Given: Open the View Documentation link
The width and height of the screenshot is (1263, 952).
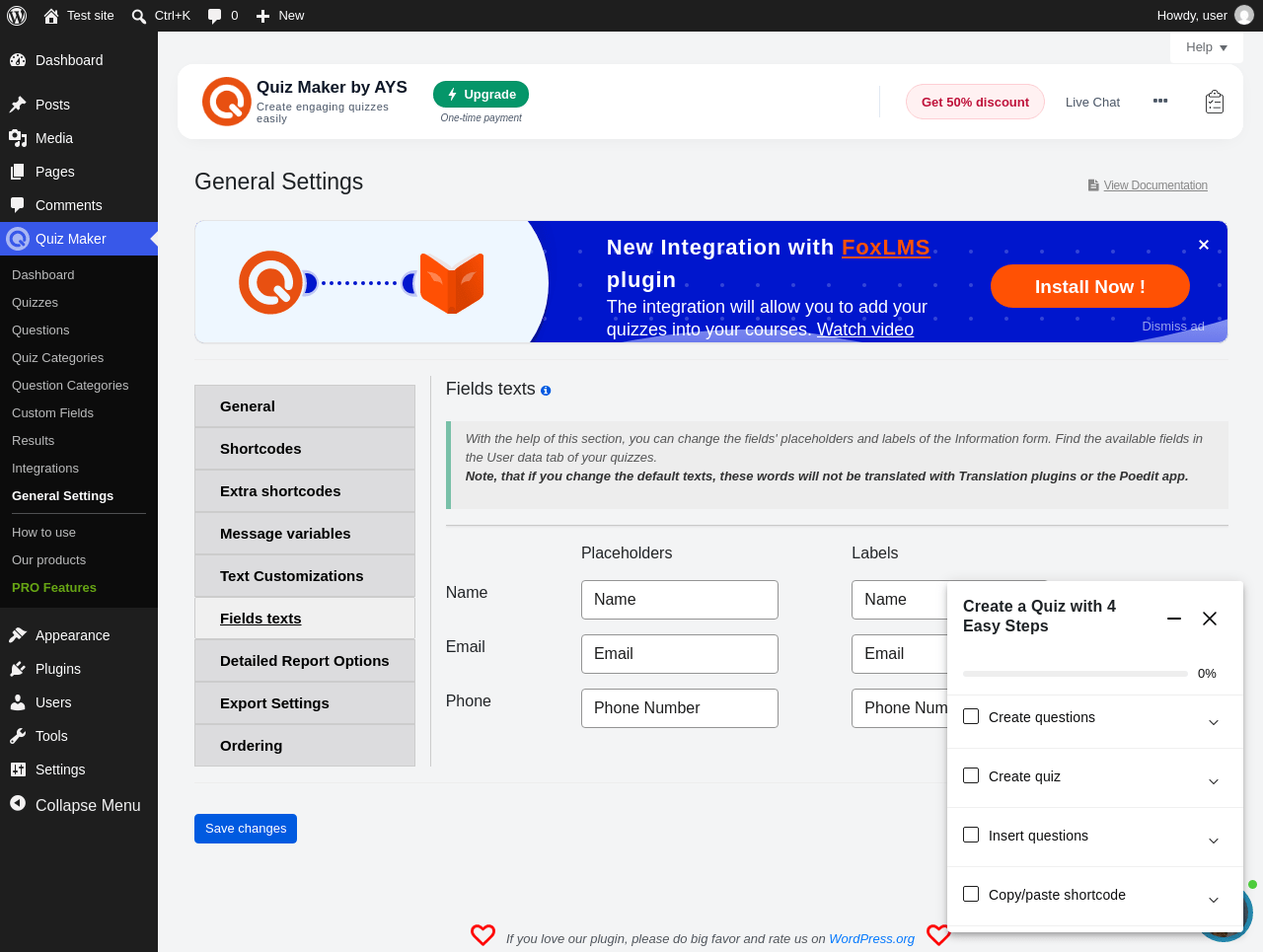Looking at the screenshot, I should 1155,185.
